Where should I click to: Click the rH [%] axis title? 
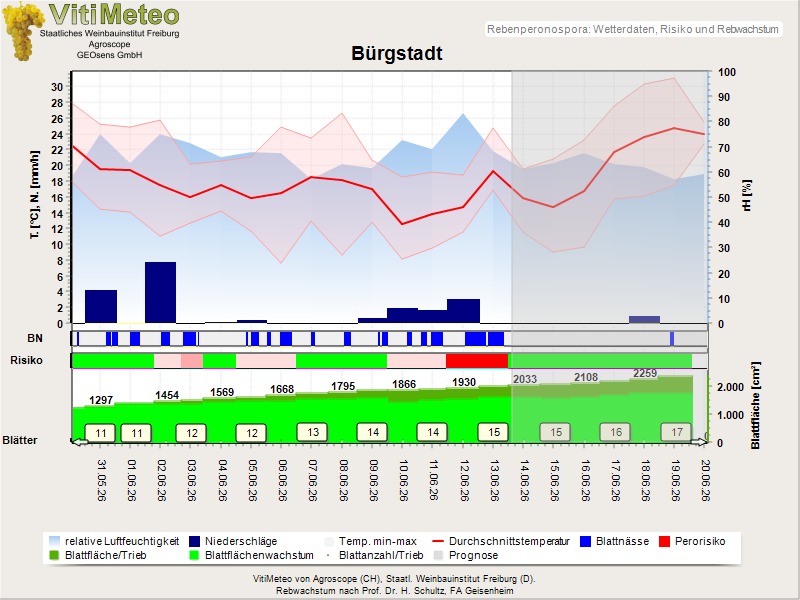point(747,195)
